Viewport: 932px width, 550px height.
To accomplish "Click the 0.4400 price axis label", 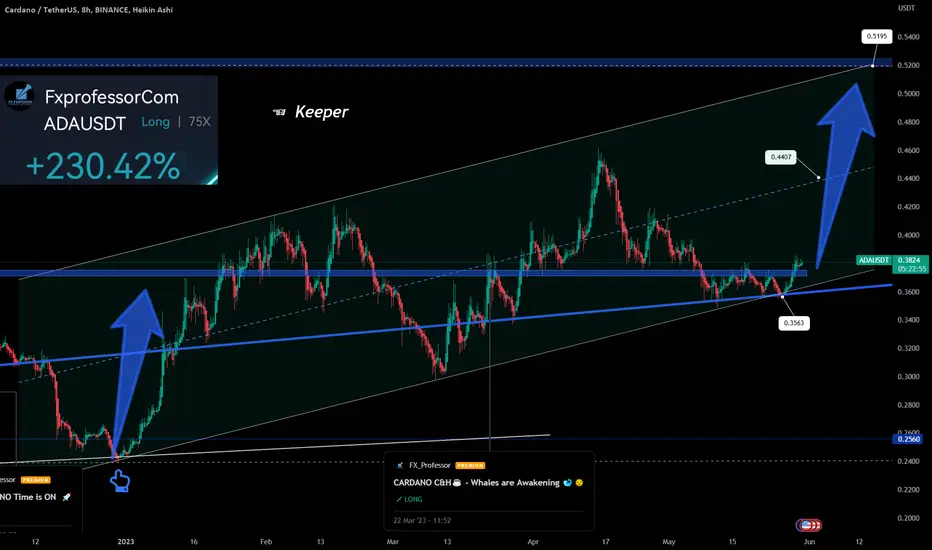I will (x=908, y=178).
